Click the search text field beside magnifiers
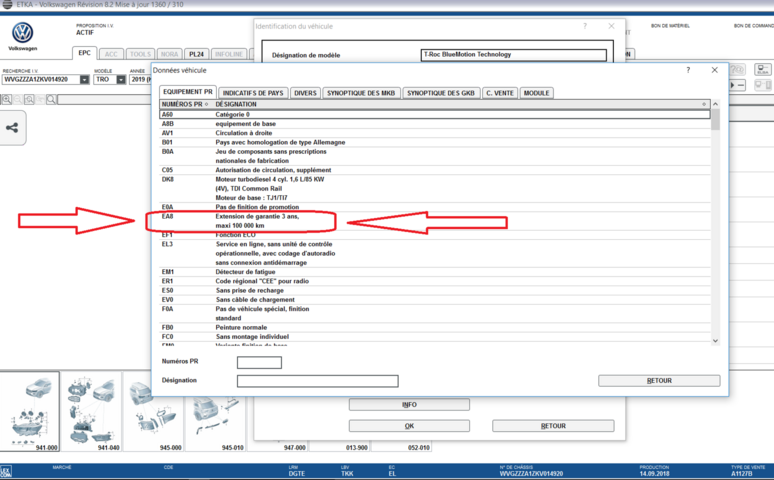 pyautogui.click(x=105, y=100)
